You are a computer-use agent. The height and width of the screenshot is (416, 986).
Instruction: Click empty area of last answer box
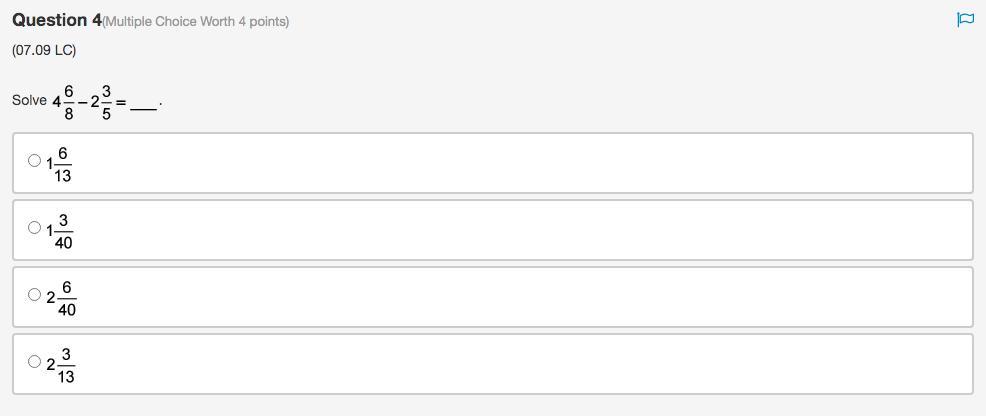click(522, 364)
